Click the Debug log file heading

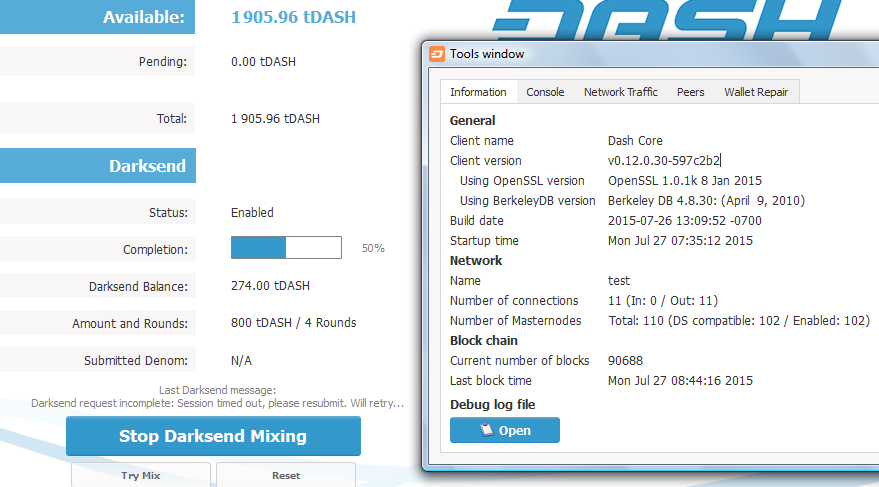coord(492,405)
